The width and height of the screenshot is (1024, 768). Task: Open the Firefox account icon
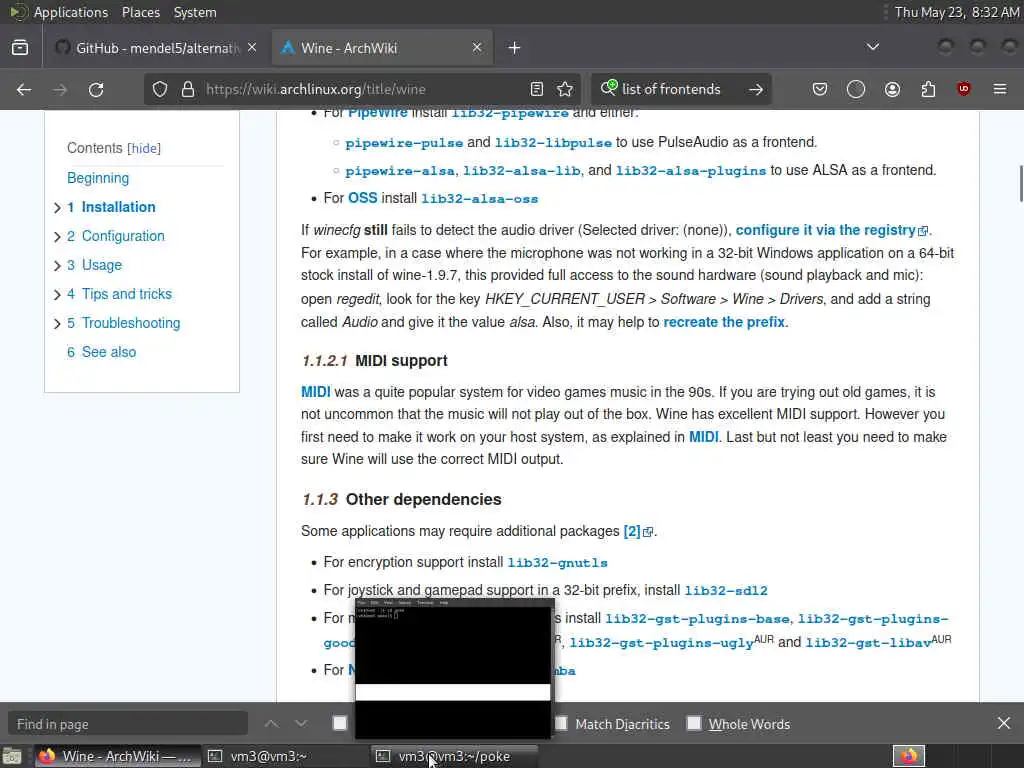coord(892,89)
